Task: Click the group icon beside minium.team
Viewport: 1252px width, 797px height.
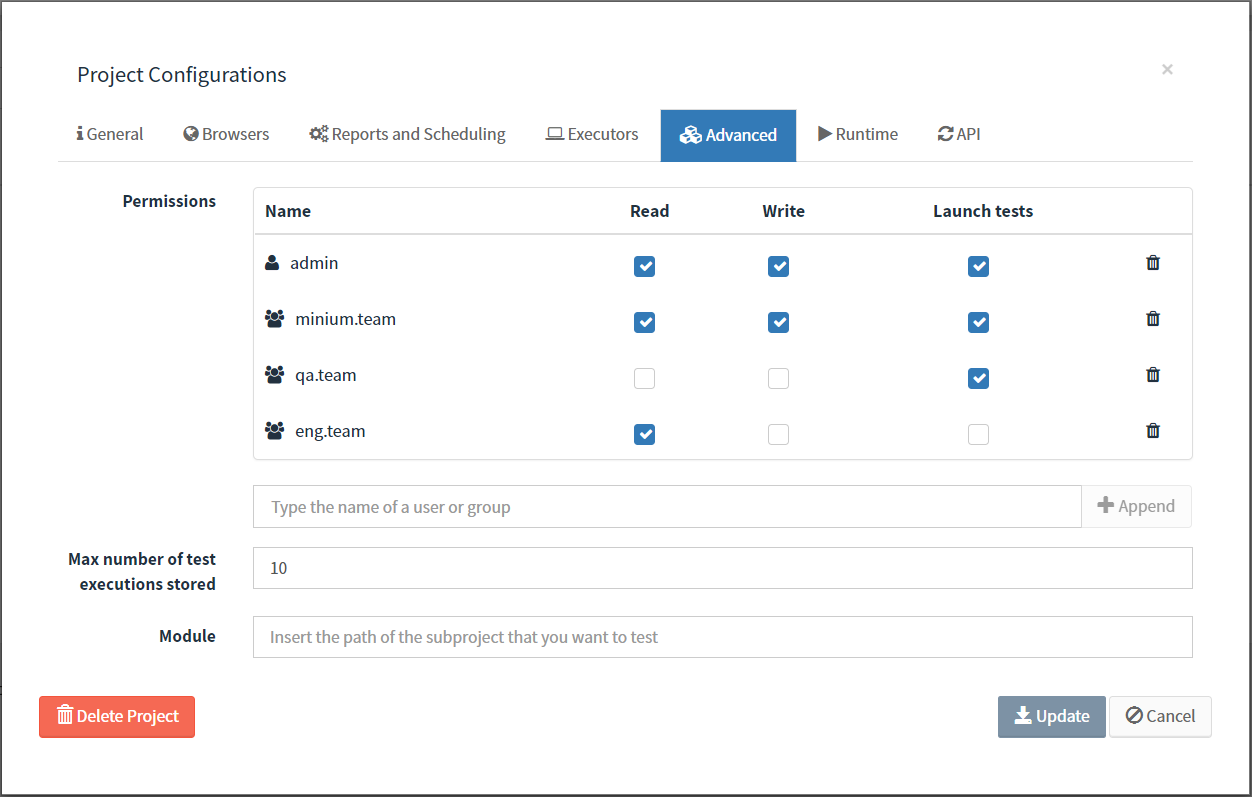Action: [275, 319]
